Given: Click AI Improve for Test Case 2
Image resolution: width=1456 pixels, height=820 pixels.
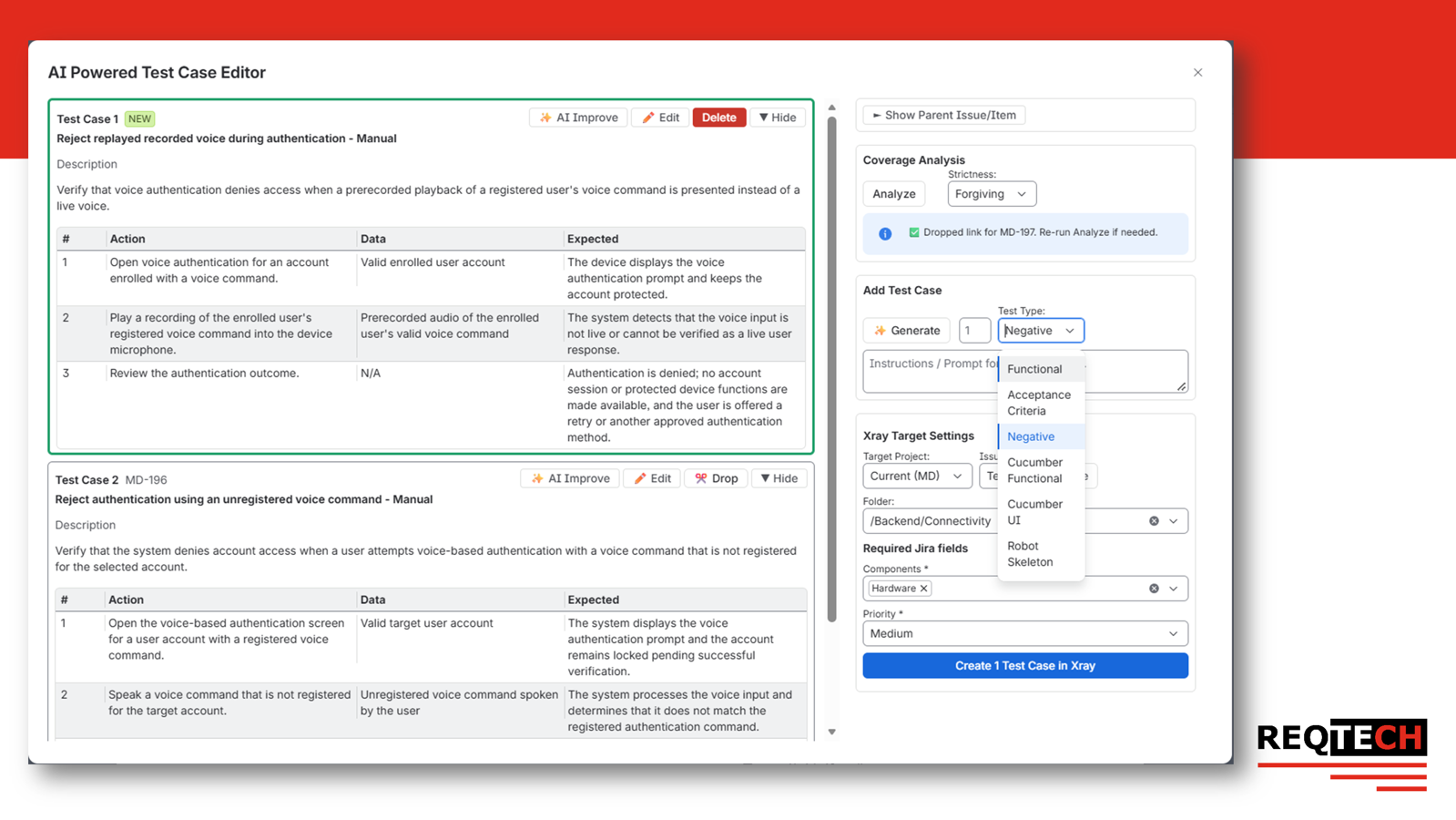Looking at the screenshot, I should tap(570, 478).
